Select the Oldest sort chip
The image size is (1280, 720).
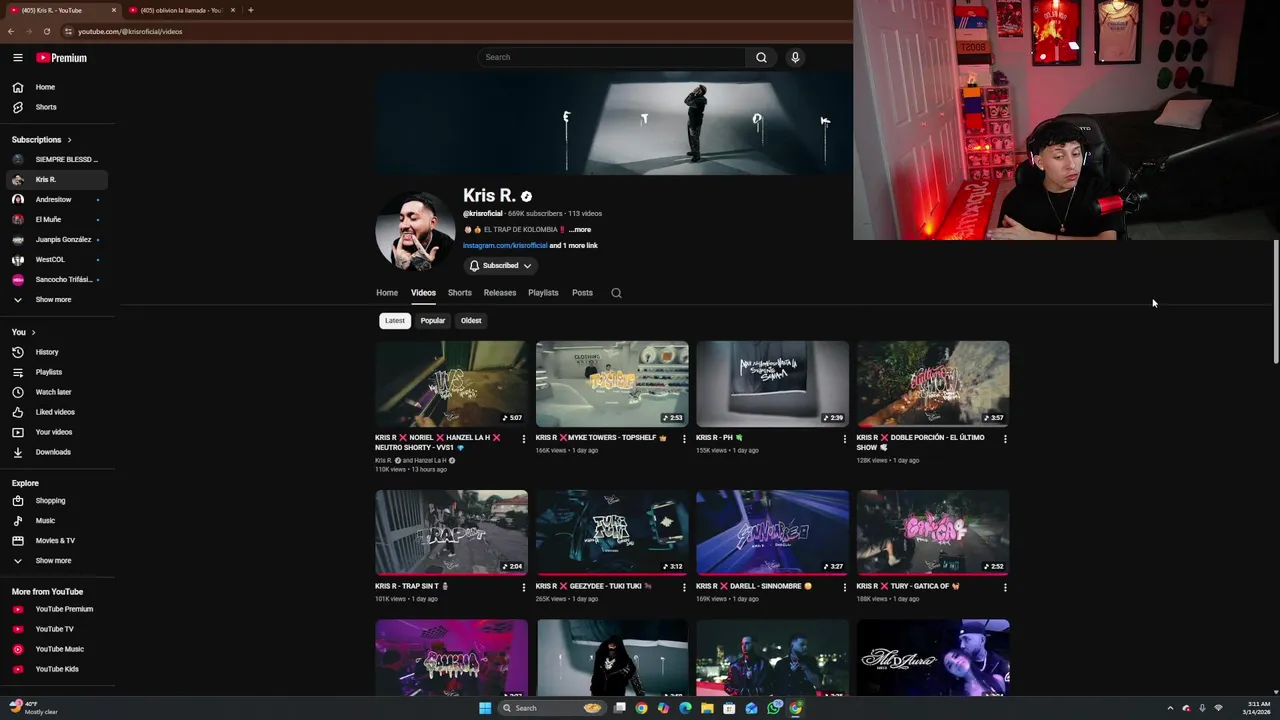coord(471,321)
